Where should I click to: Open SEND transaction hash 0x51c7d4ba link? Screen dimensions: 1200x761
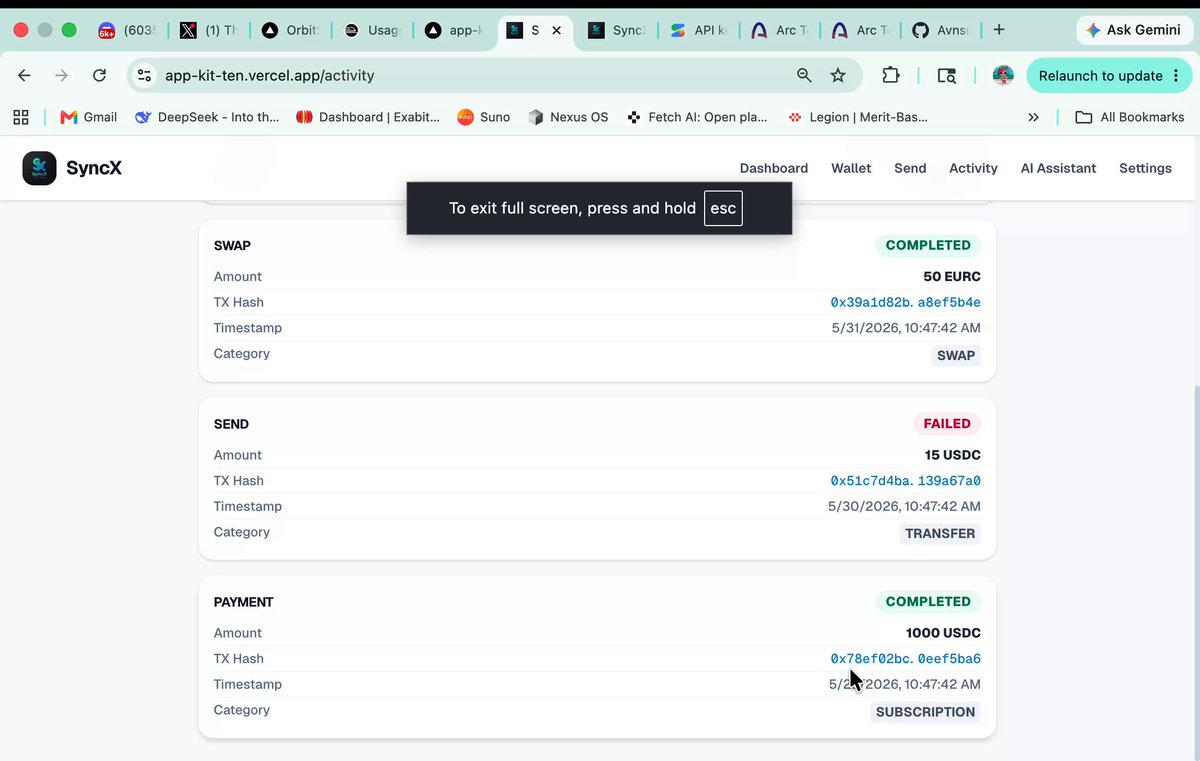tap(905, 481)
